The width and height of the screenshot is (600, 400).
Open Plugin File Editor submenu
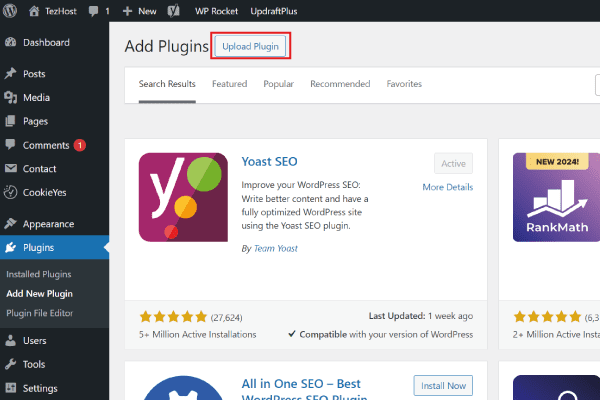[39, 313]
